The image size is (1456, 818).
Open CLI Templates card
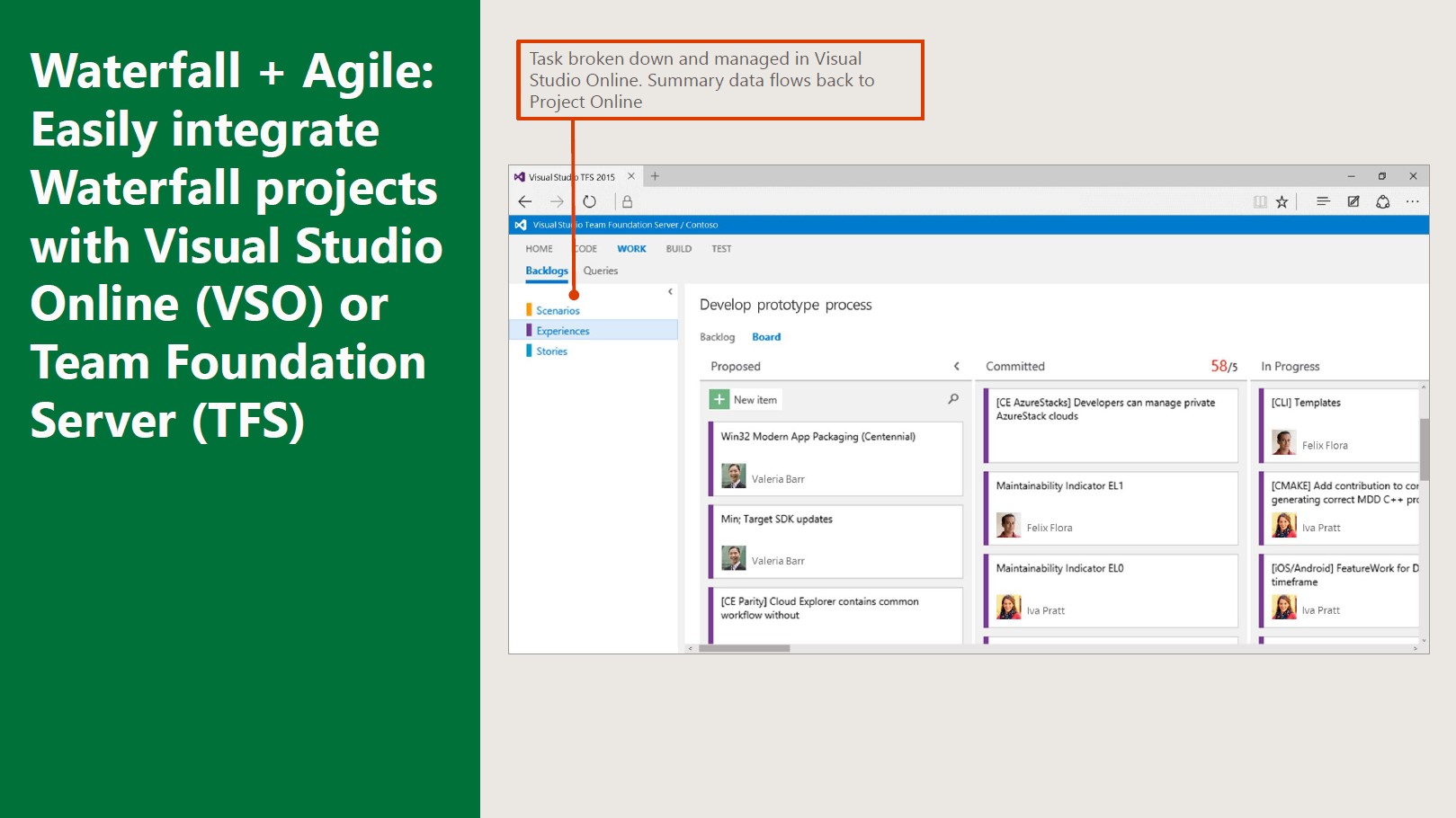[1339, 425]
